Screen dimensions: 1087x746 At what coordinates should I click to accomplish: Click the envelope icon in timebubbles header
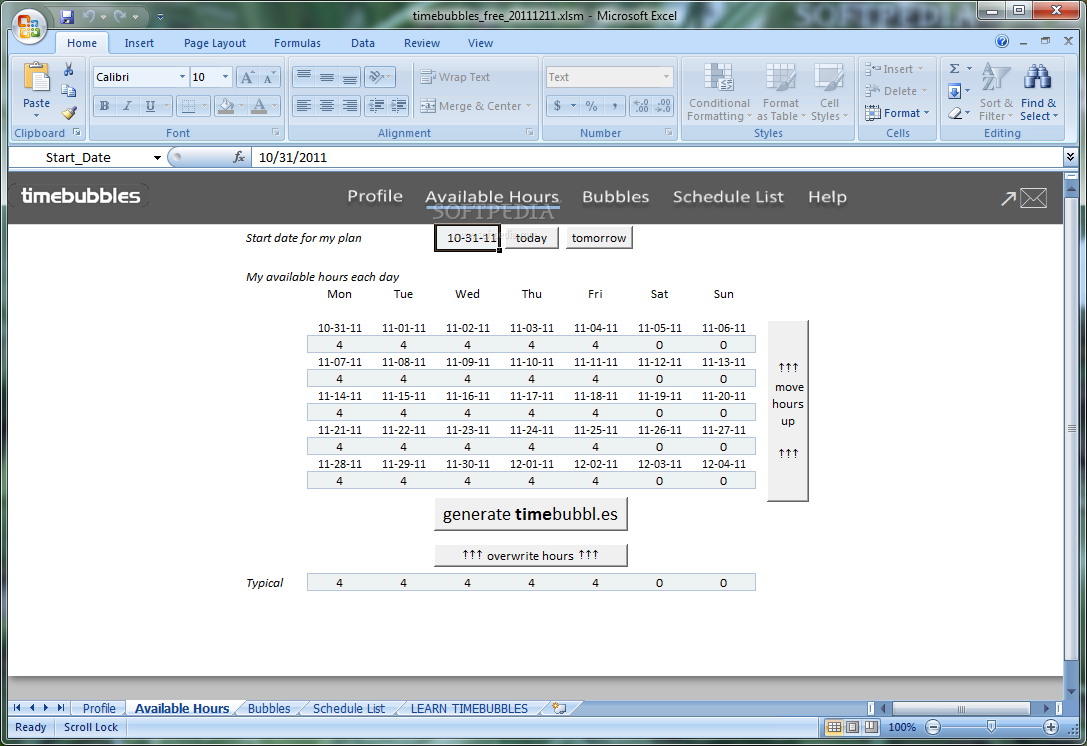(x=1034, y=198)
